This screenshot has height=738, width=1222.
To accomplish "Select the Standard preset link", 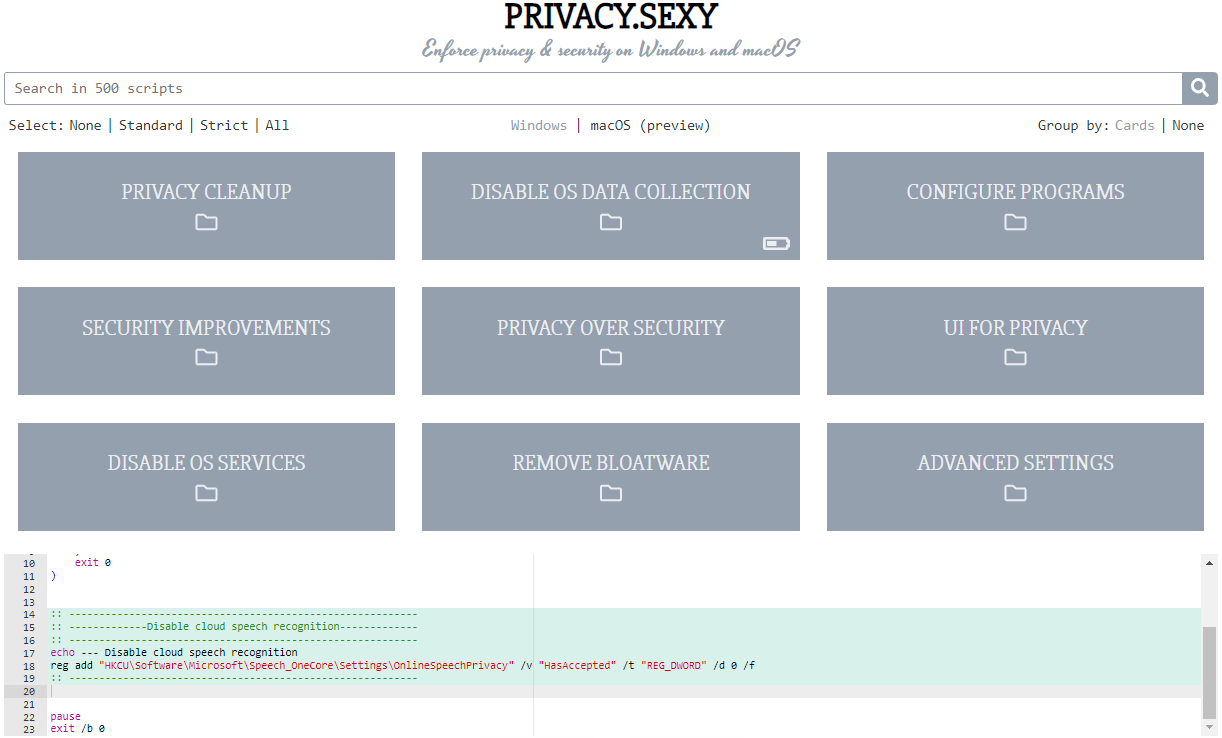I will (x=151, y=125).
